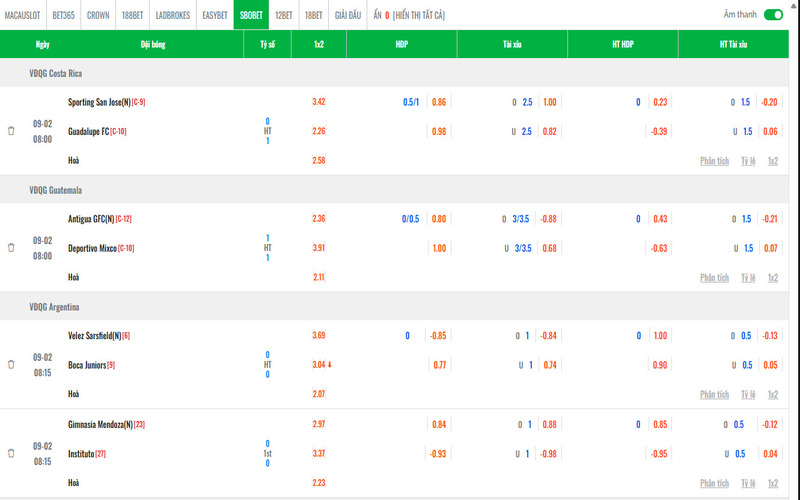Hide Gimnasia Mendoza match with trash icon
The width and height of the screenshot is (800, 500).
pyautogui.click(x=11, y=453)
